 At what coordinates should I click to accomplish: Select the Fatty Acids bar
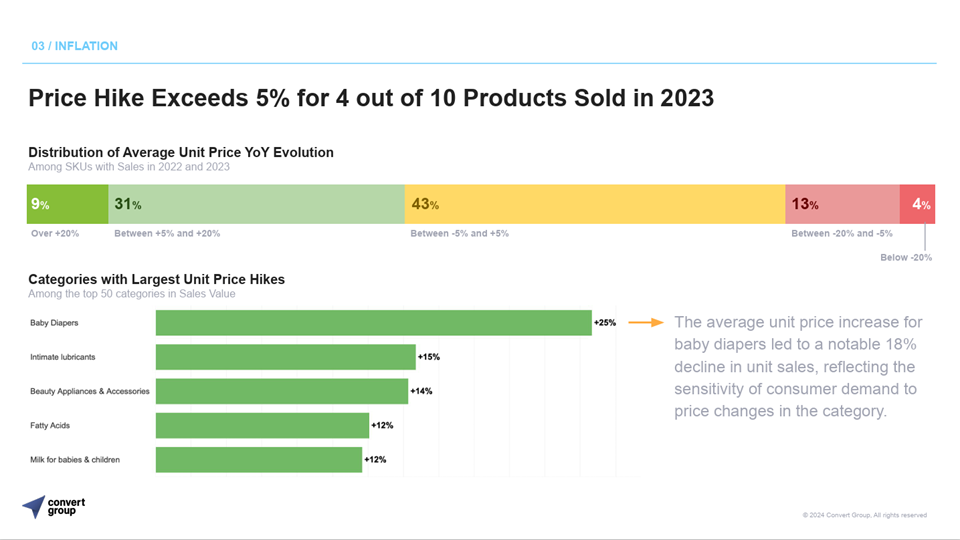[x=262, y=426]
